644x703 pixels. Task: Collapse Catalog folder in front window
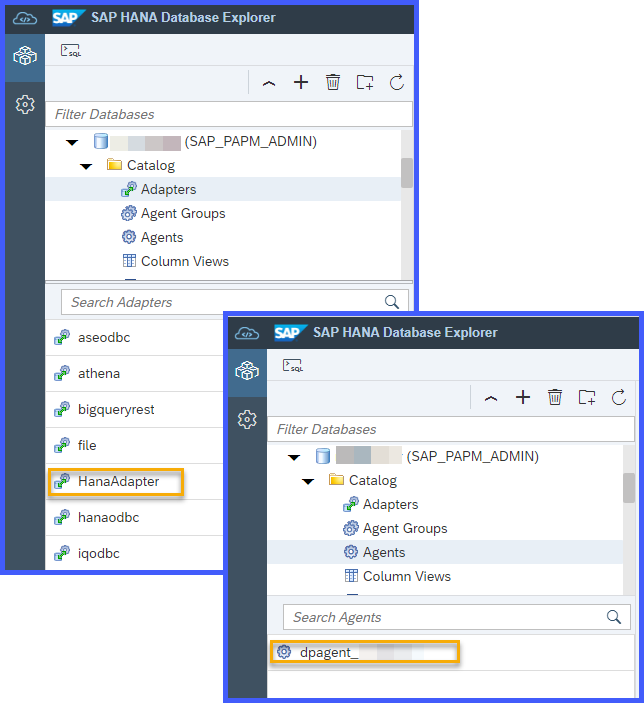[308, 482]
